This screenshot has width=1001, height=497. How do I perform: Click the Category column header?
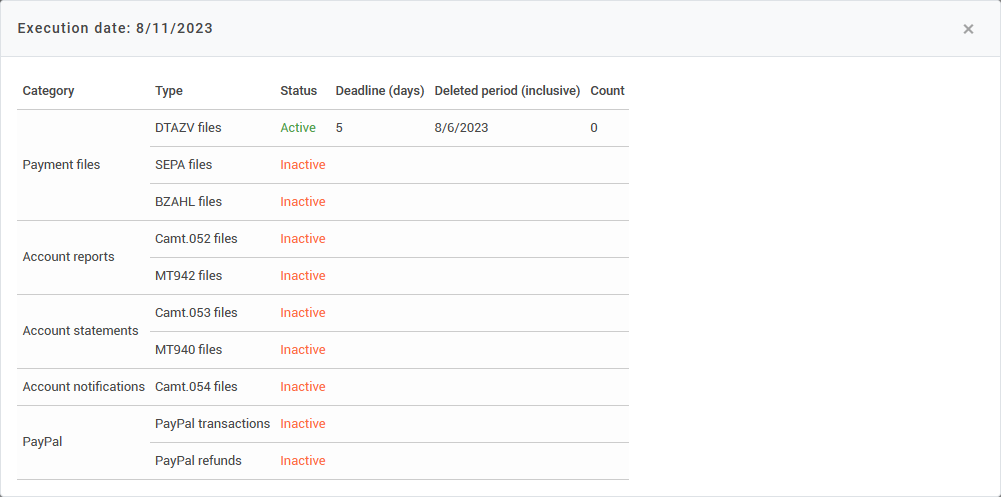click(x=48, y=91)
